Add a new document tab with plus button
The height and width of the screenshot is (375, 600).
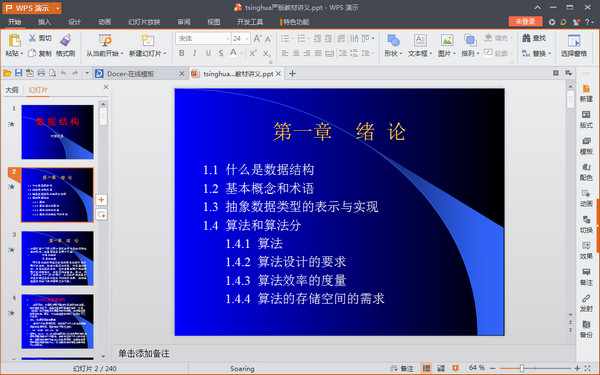click(x=292, y=73)
